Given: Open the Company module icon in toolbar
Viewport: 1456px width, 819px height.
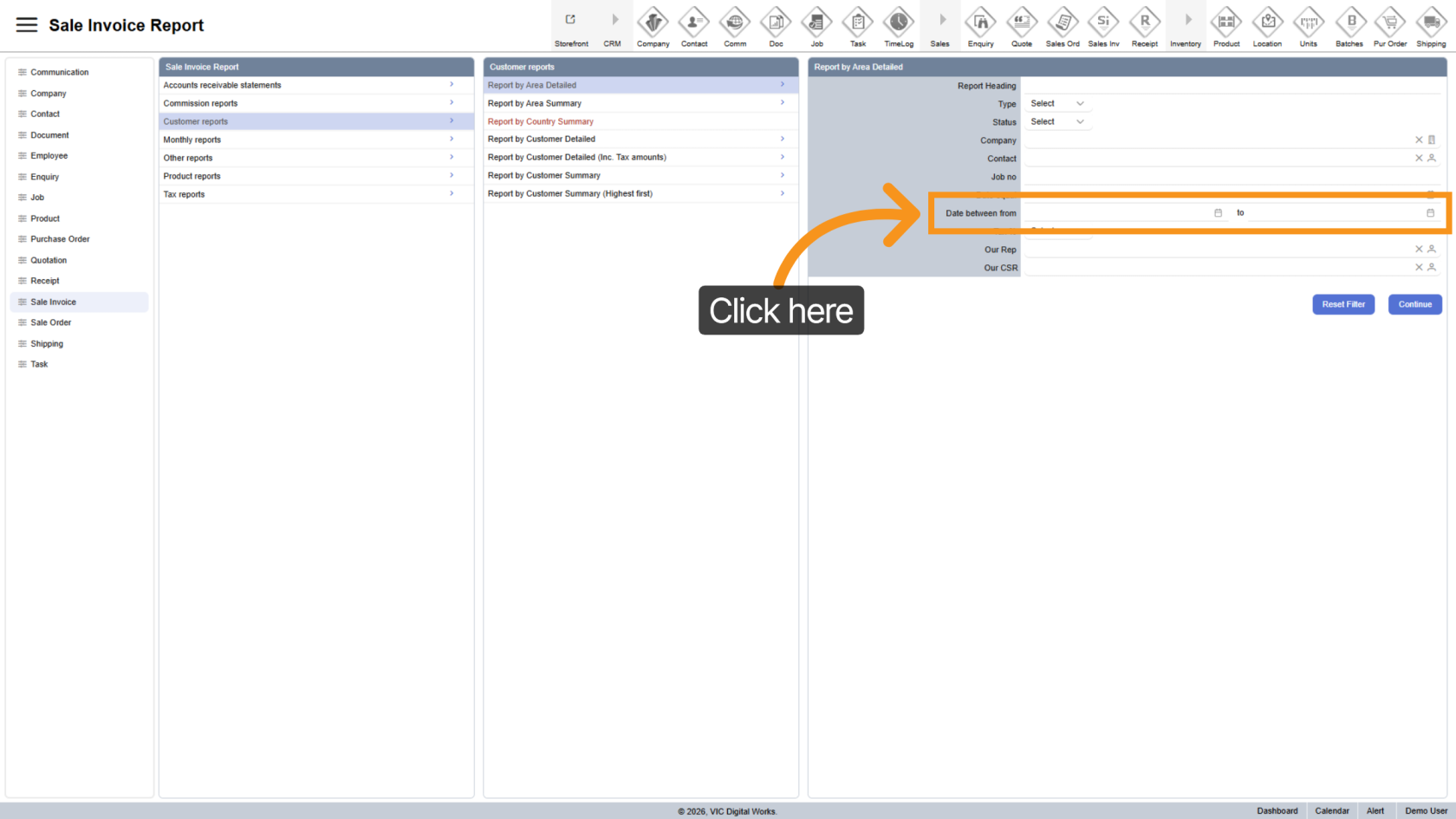Looking at the screenshot, I should (x=653, y=23).
